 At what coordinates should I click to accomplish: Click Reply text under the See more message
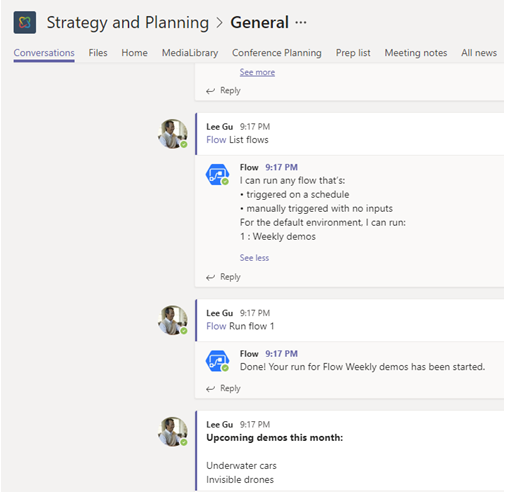pyautogui.click(x=230, y=91)
